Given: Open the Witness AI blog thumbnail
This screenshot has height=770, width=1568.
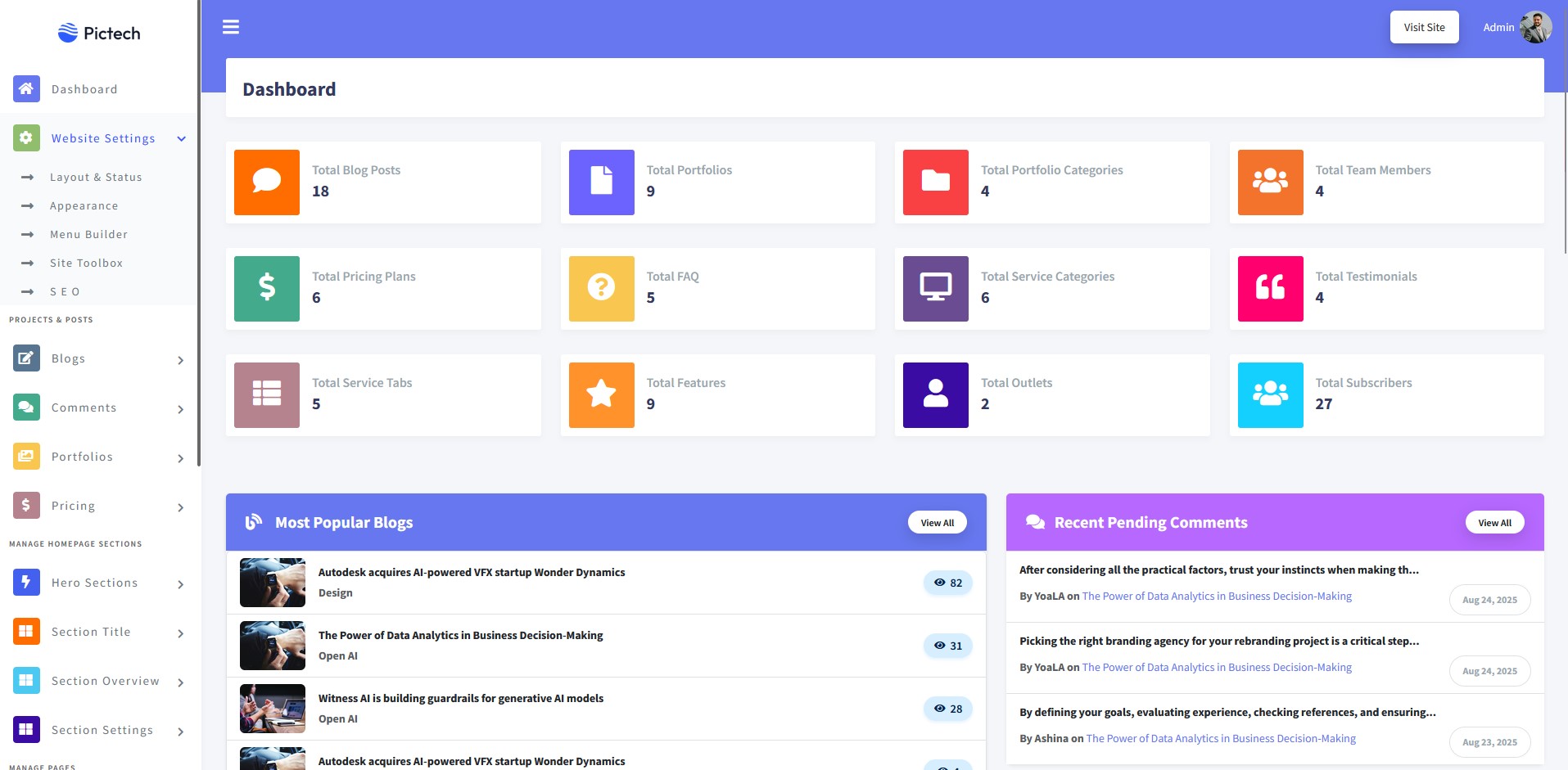Looking at the screenshot, I should point(273,709).
